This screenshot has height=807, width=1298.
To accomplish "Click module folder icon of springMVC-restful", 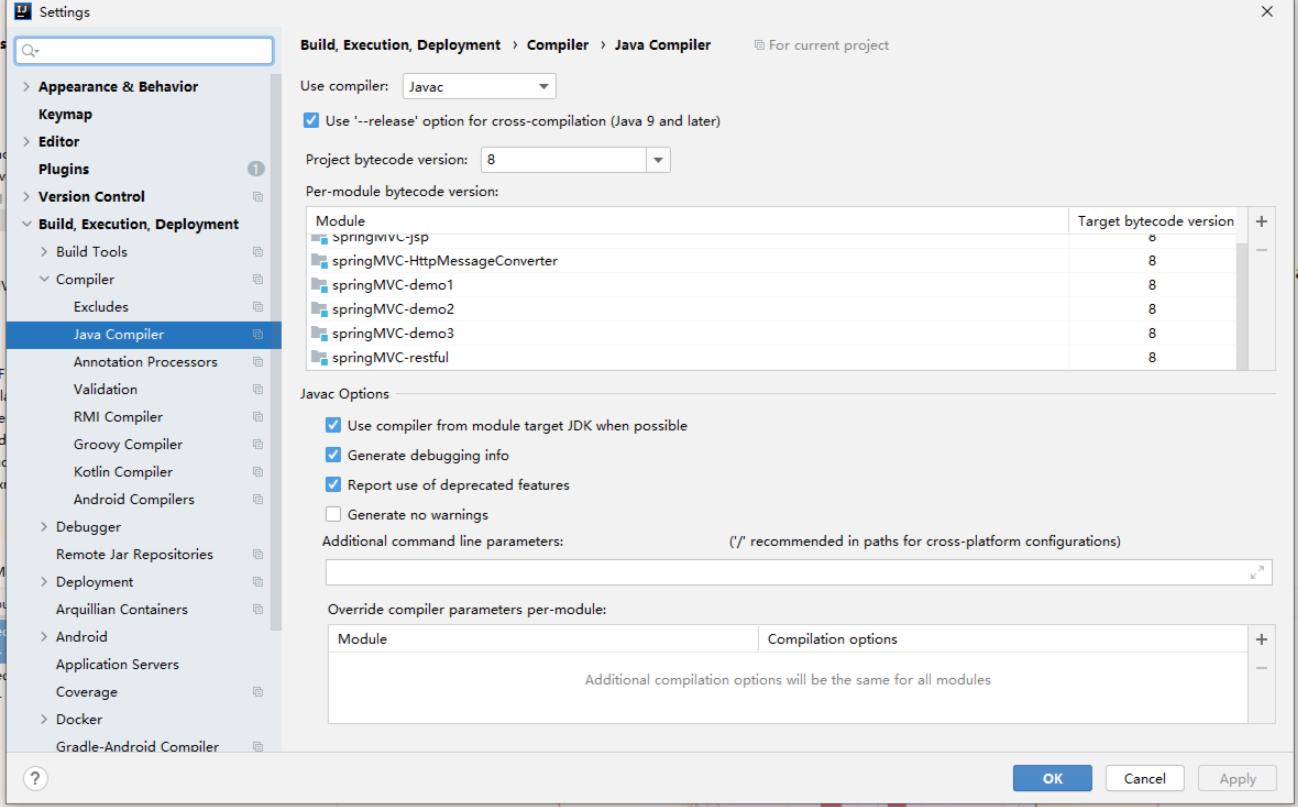I will (x=319, y=357).
